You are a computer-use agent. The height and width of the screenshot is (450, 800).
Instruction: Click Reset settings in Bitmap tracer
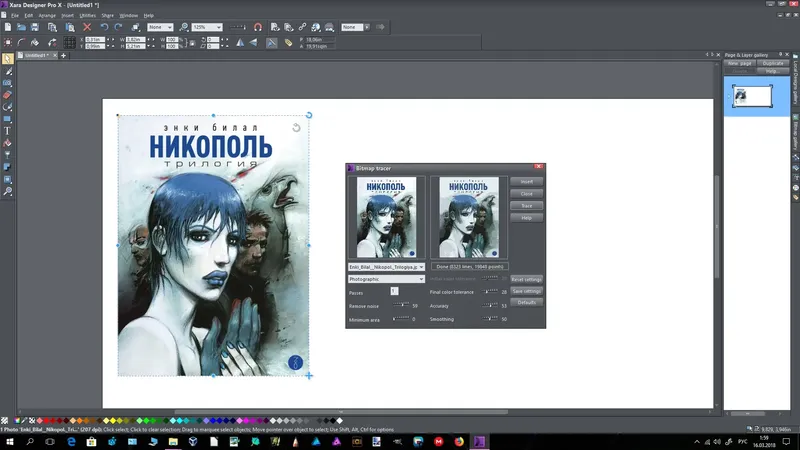click(x=526, y=279)
